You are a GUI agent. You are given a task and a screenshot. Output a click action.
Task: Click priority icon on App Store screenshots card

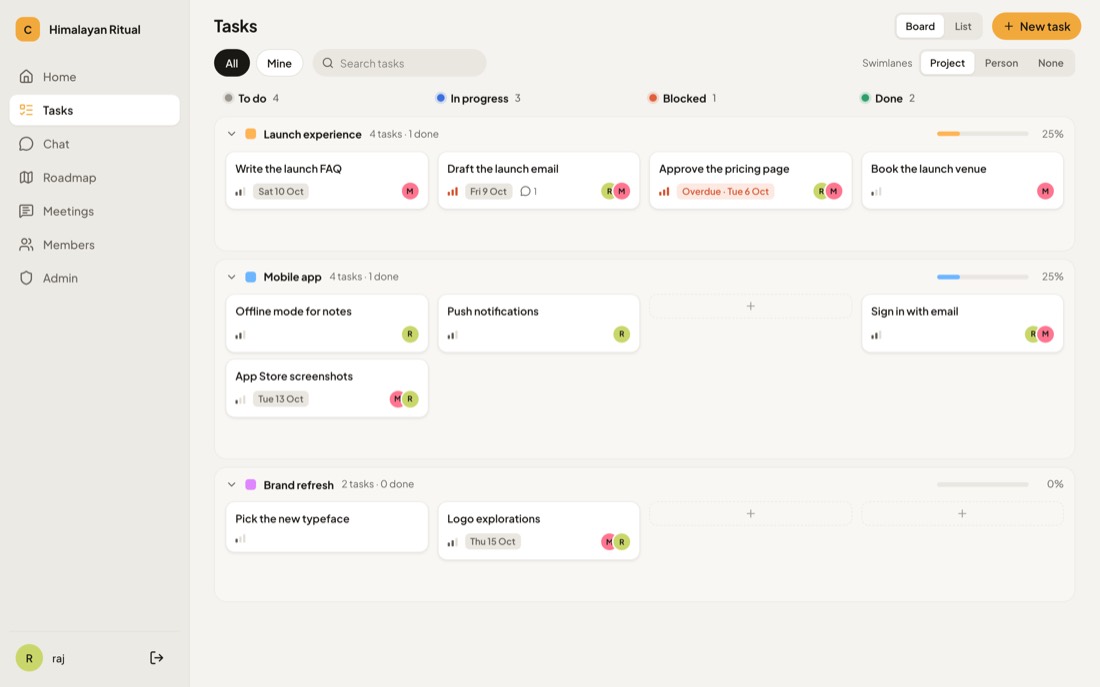tap(240, 399)
